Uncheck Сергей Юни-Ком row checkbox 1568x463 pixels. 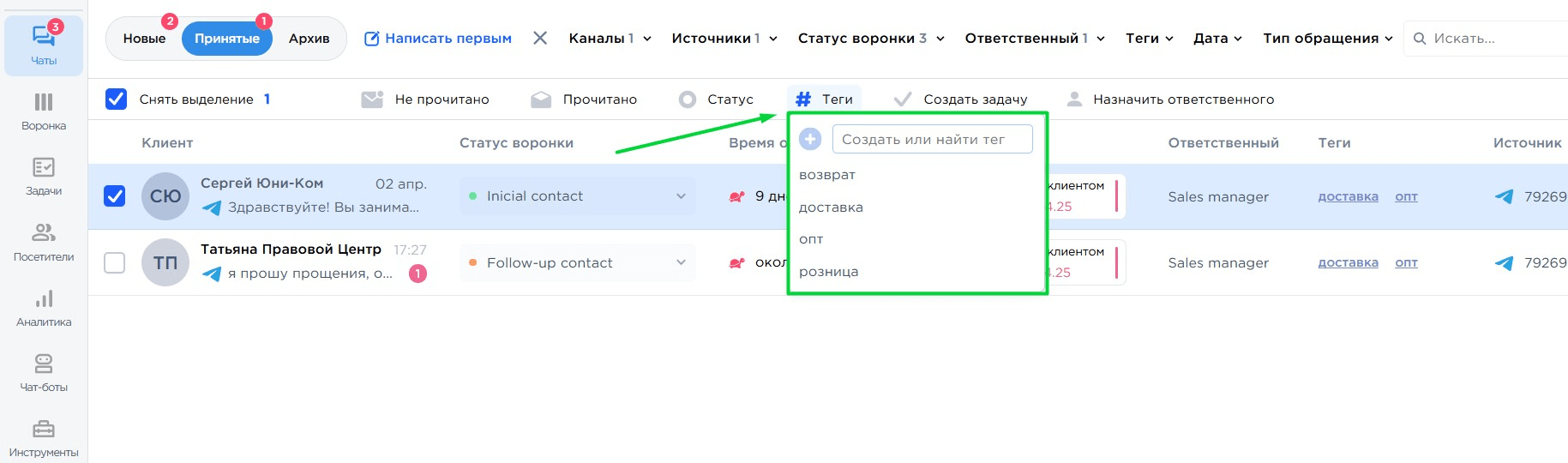pyautogui.click(x=114, y=196)
